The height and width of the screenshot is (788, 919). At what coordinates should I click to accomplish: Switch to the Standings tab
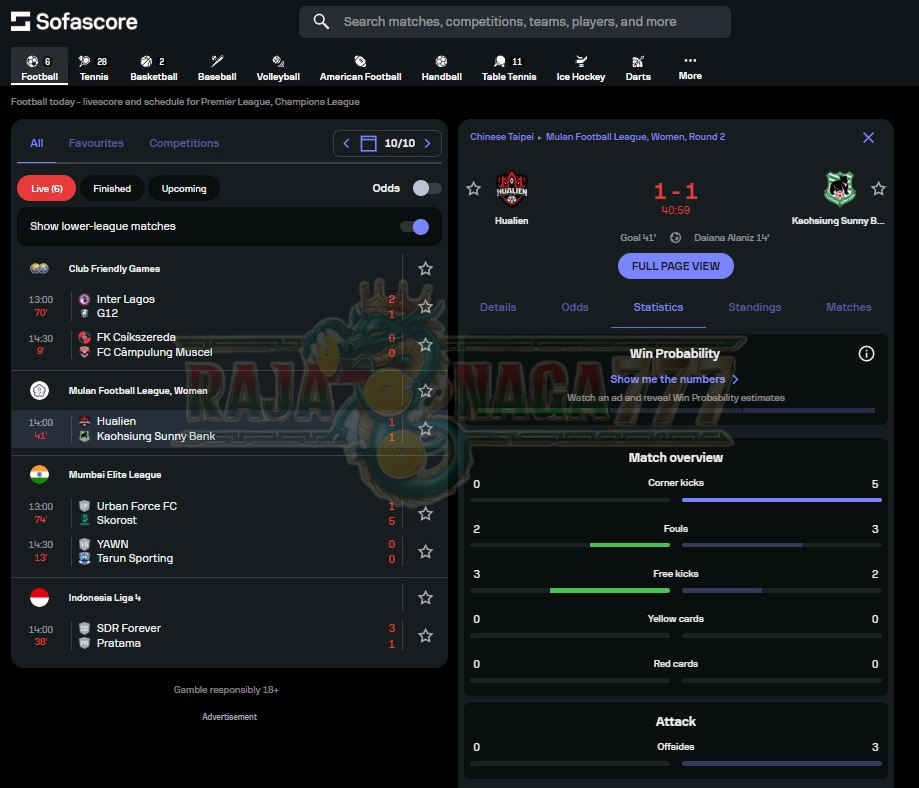coord(754,308)
